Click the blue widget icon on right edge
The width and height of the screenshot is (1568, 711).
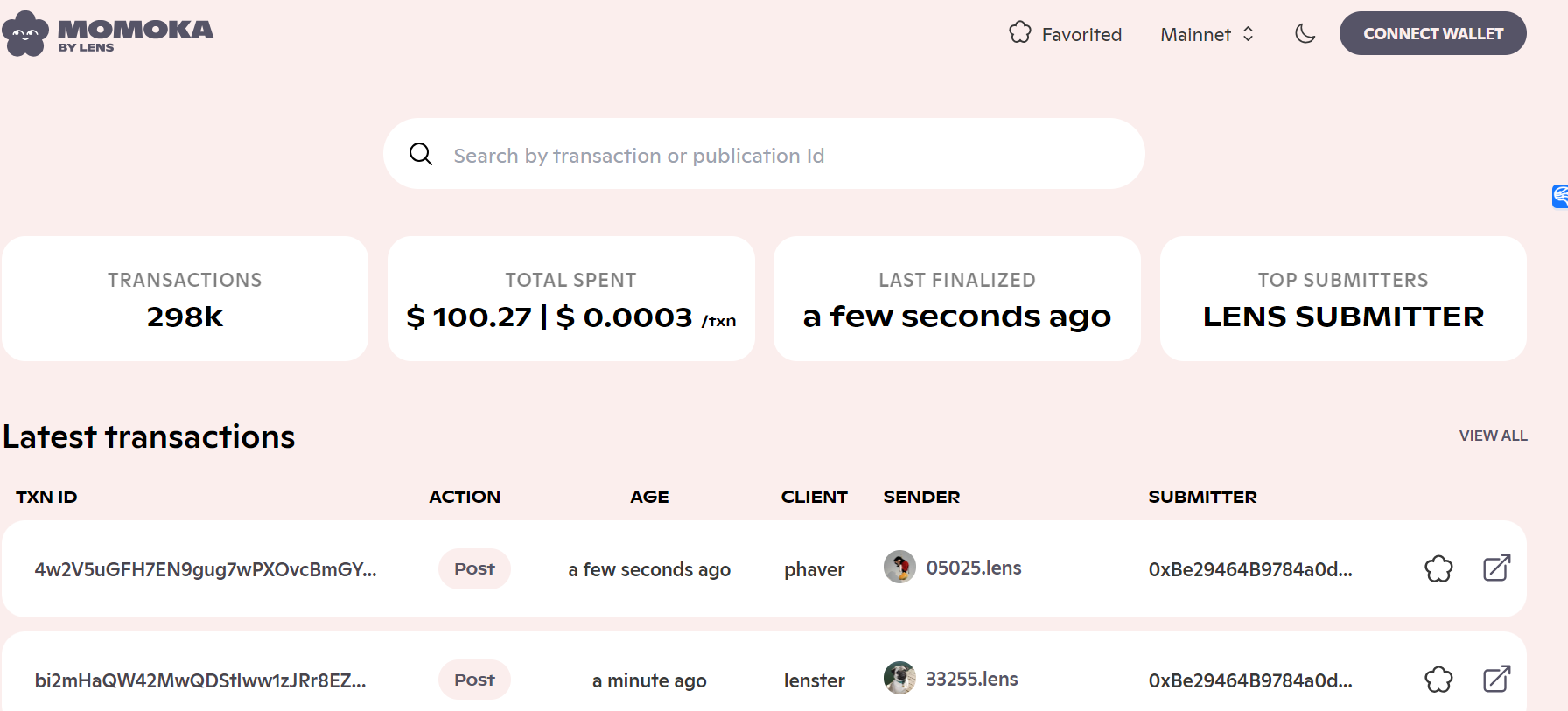[1559, 196]
